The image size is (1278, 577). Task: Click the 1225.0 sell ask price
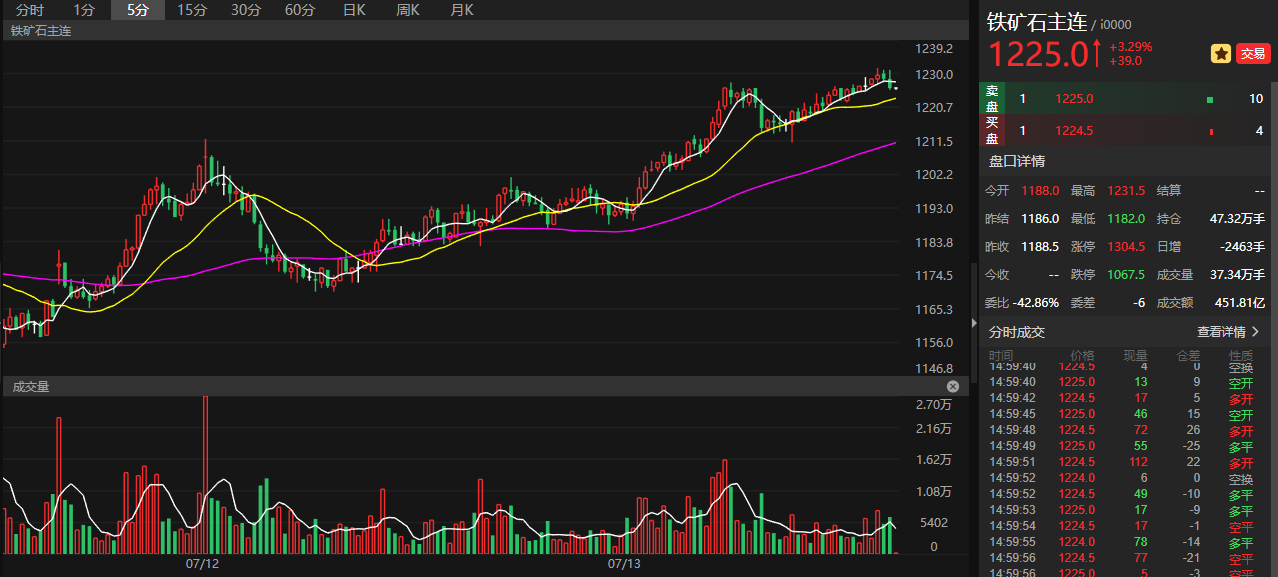click(x=1074, y=99)
